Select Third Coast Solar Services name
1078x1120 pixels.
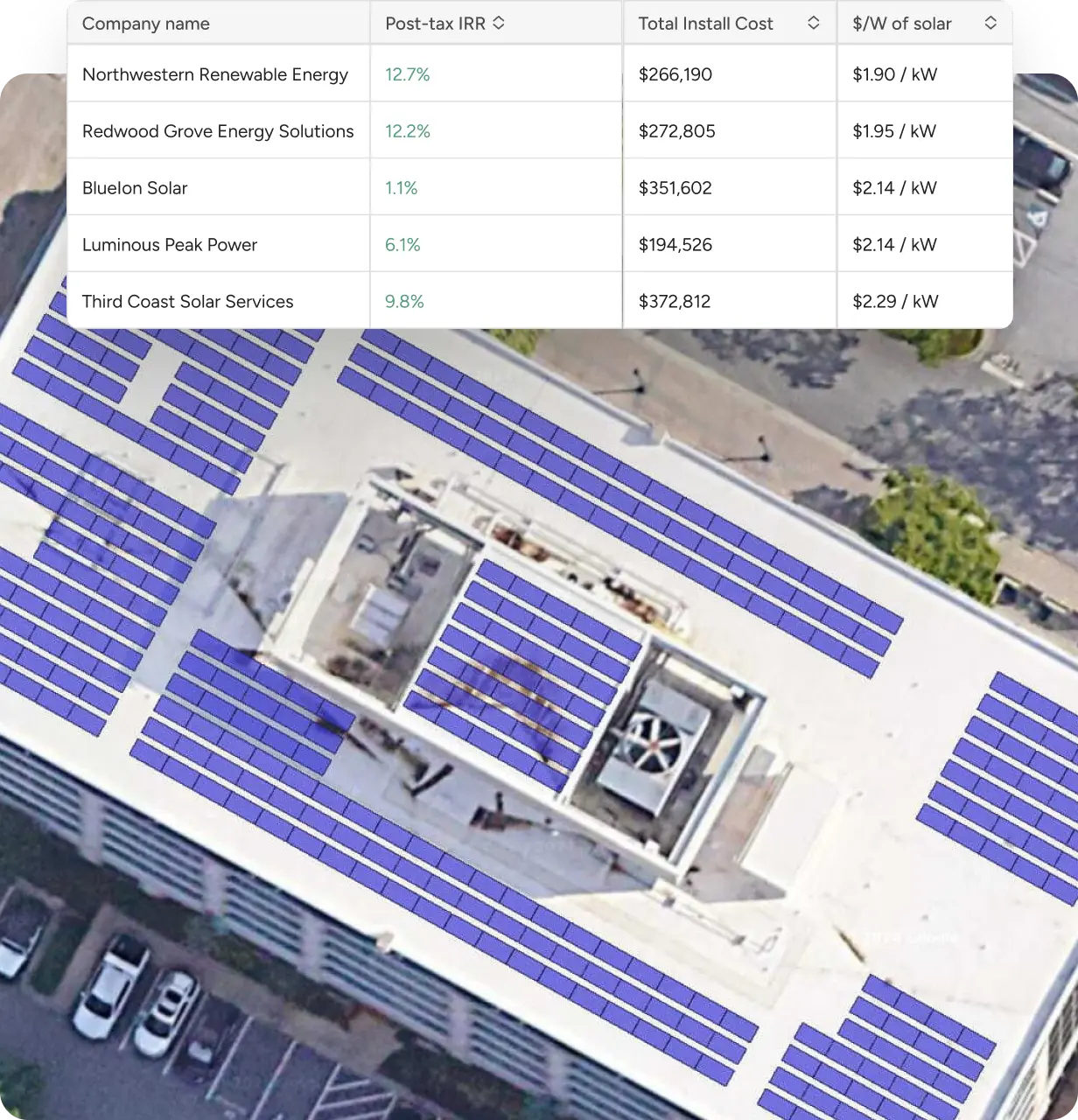188,302
